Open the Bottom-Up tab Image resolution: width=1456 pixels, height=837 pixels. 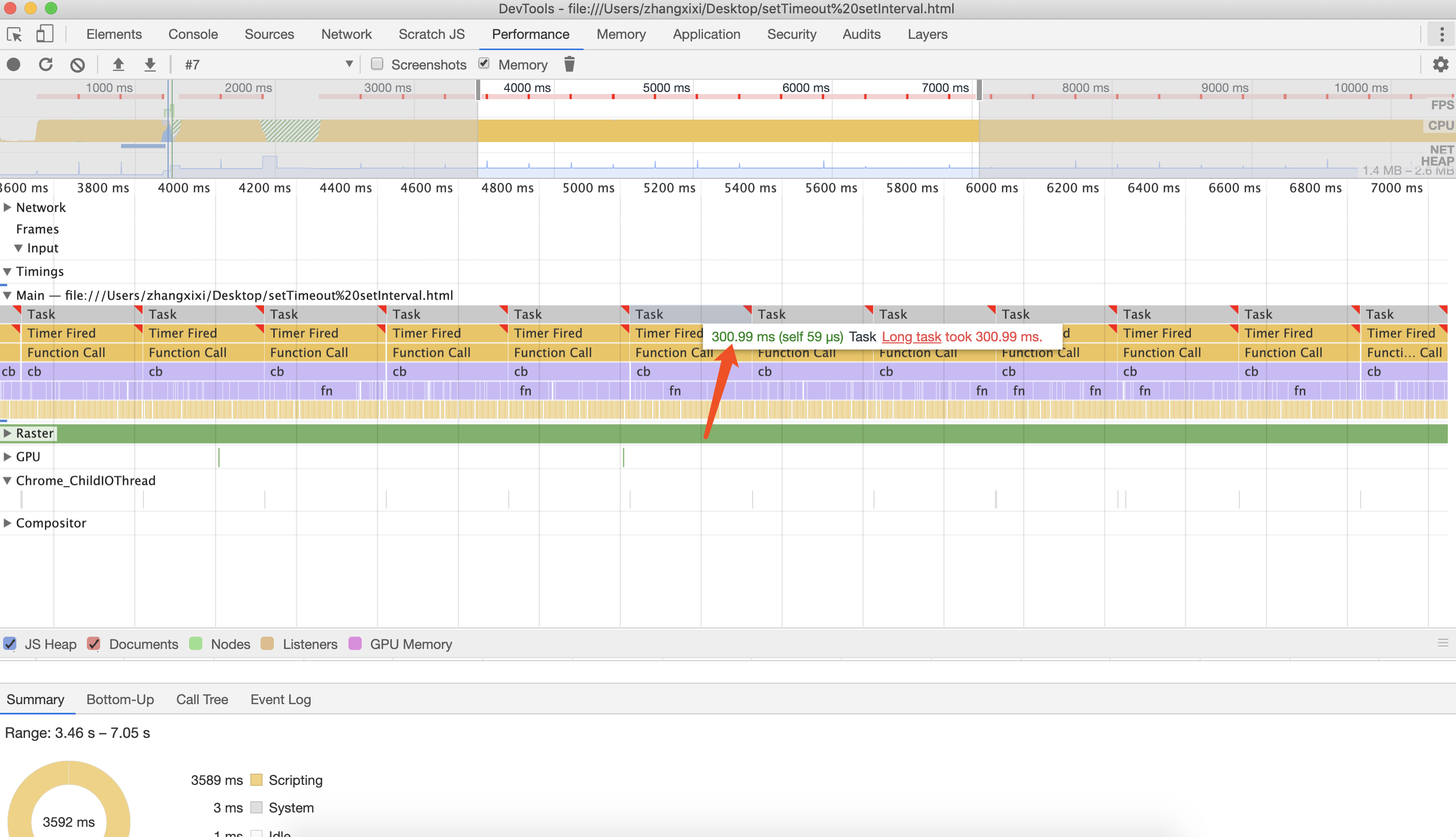[120, 700]
